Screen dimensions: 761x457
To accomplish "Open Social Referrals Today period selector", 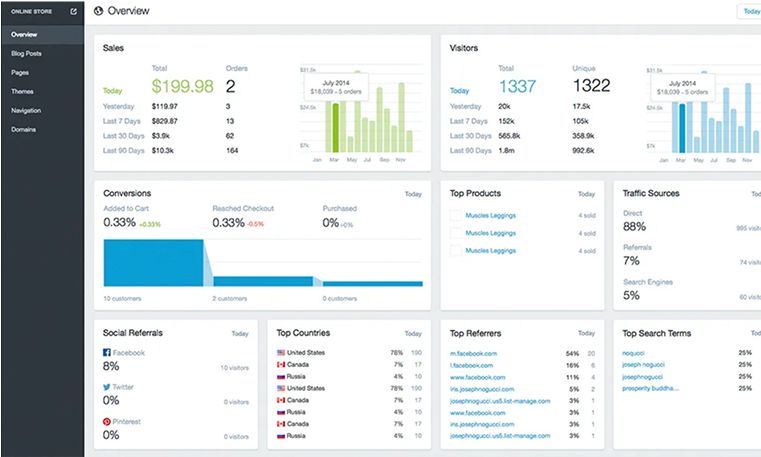I will point(240,334).
